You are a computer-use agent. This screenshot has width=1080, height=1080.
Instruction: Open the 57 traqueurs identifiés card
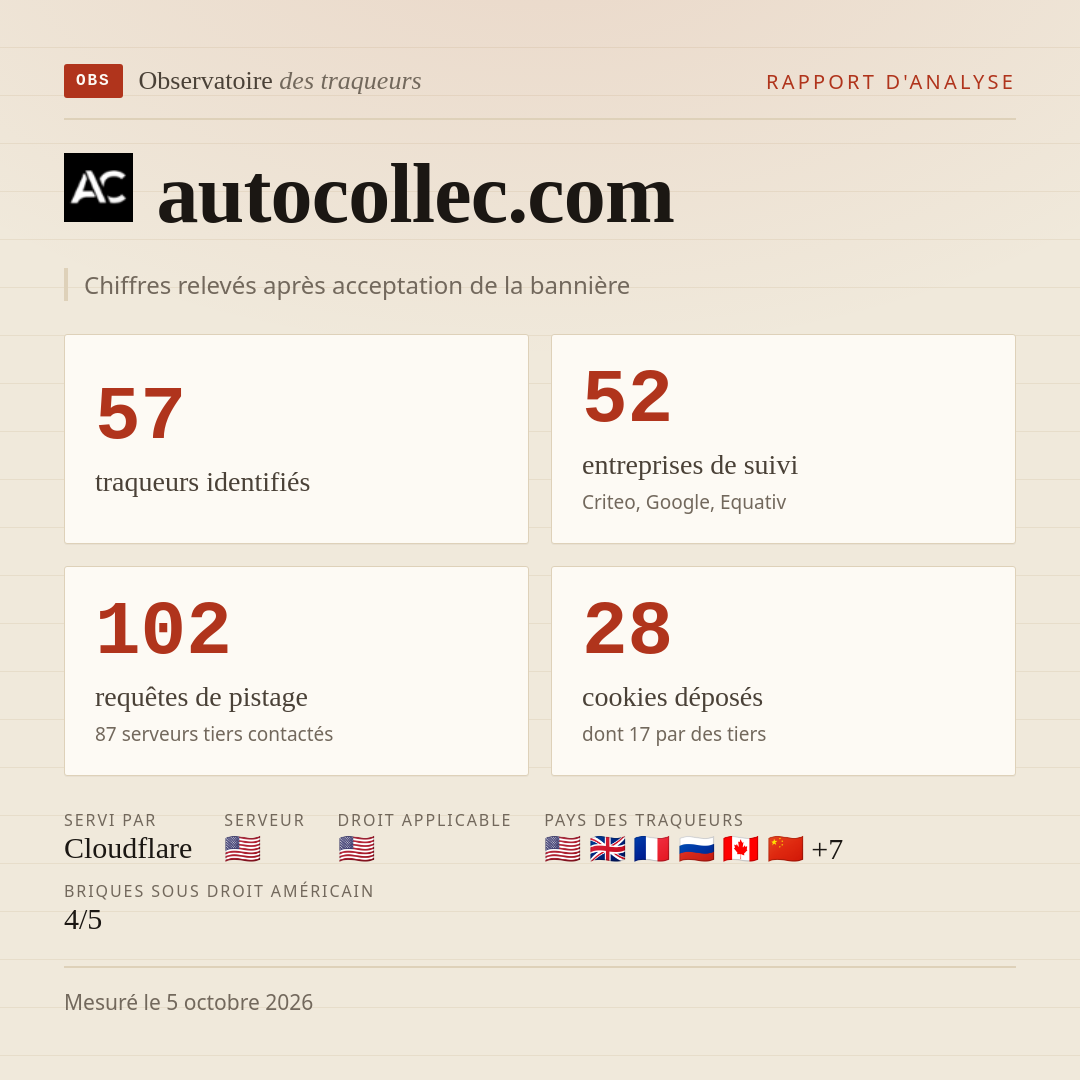(x=296, y=439)
